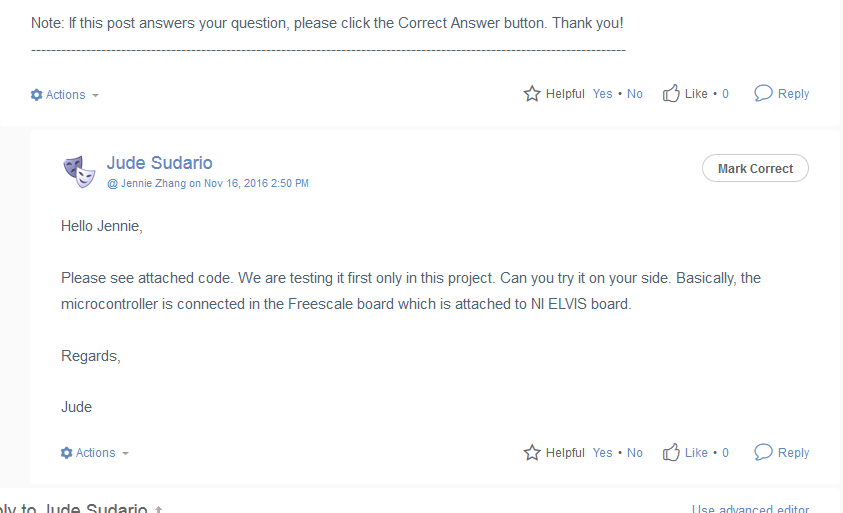Click the Nov 16, 2016 2:50 PM timestamp
The image size is (843, 513).
256,184
